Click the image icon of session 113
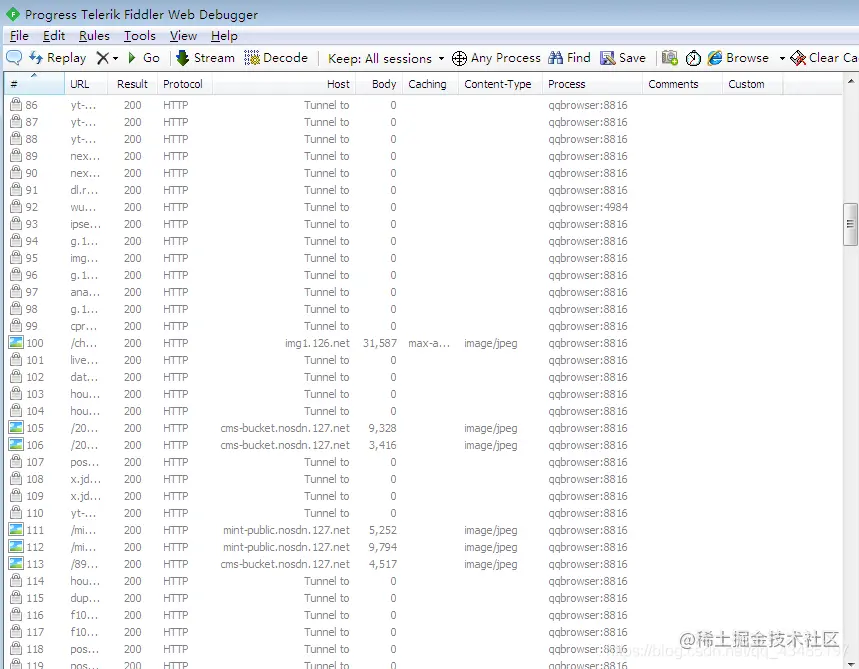Screen dimensions: 859x669 pyautogui.click(x=16, y=563)
